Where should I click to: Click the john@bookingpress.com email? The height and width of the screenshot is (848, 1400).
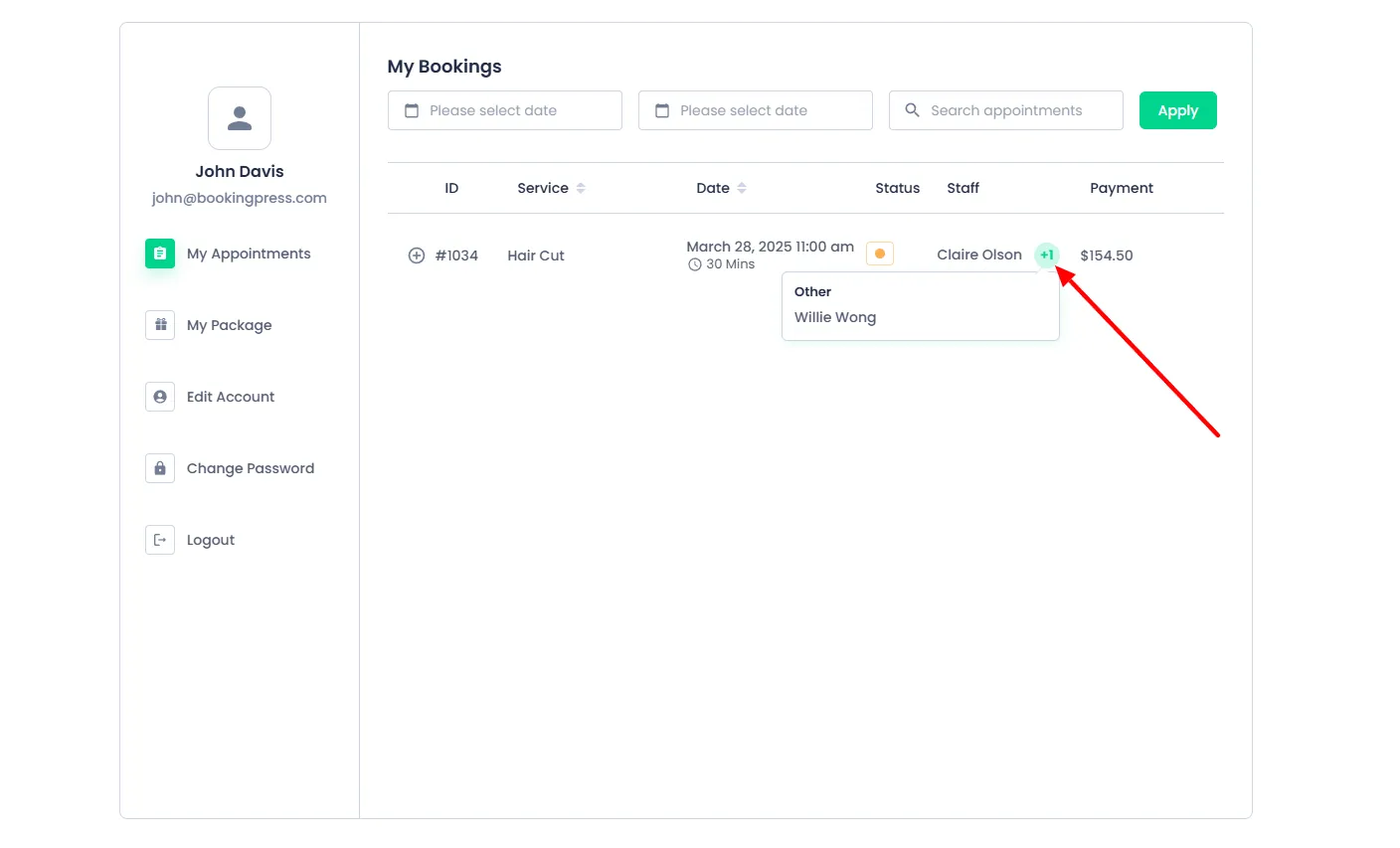tap(240, 198)
